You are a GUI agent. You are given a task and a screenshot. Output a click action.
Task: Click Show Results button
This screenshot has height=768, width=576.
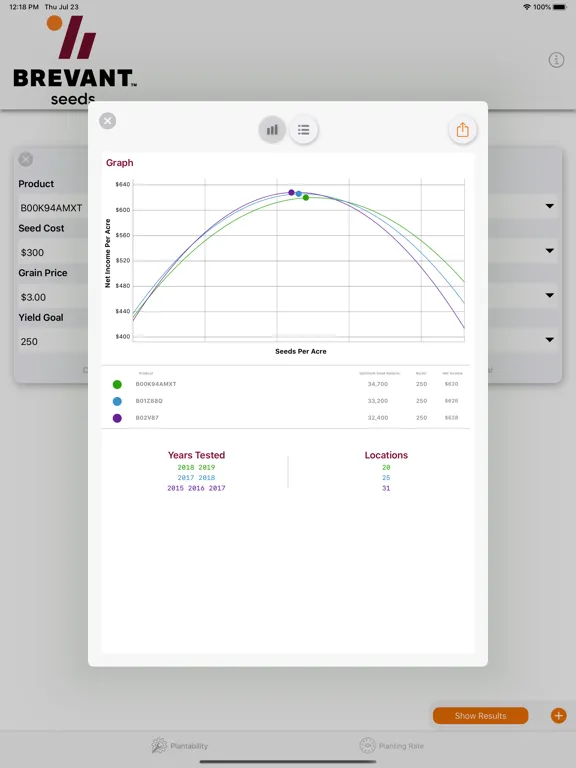coord(480,716)
